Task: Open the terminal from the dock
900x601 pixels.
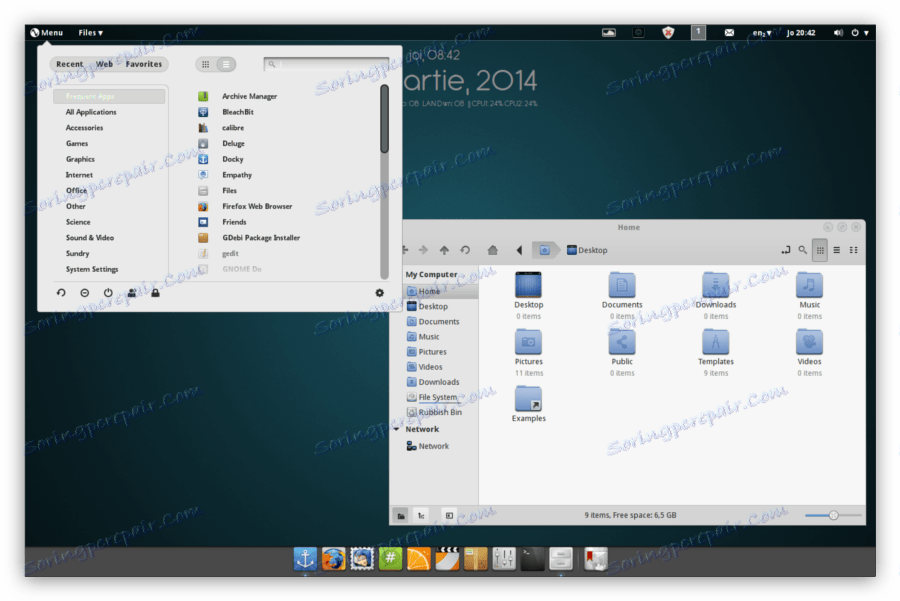Action: pos(533,559)
